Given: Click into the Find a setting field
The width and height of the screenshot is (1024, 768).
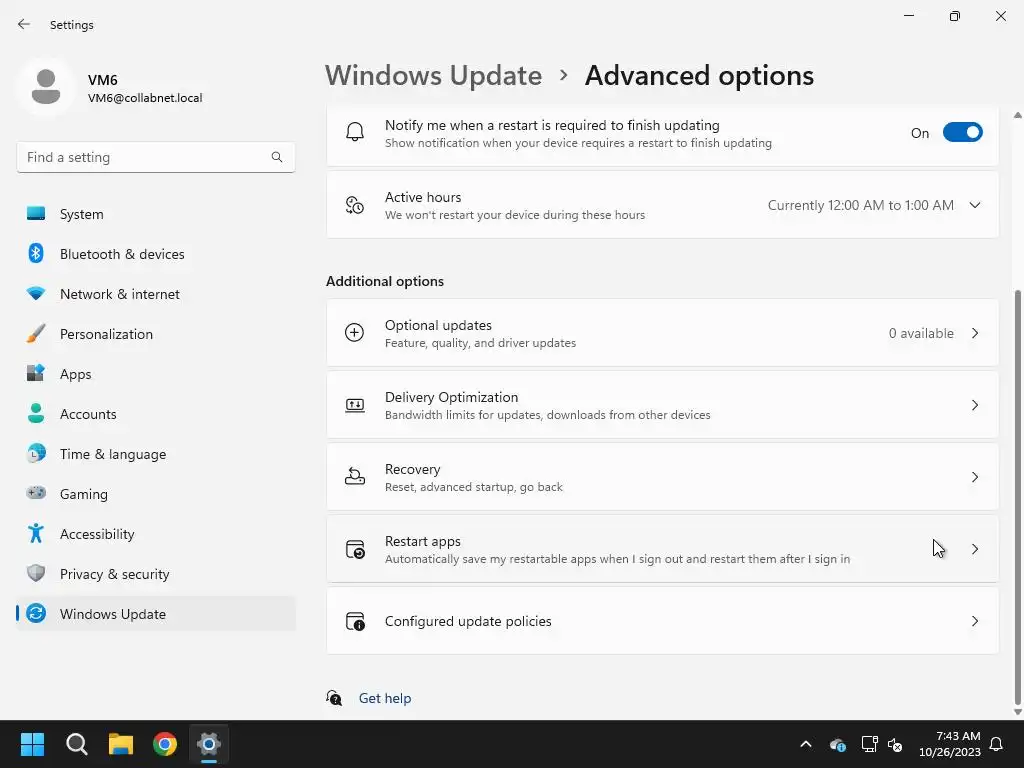Looking at the screenshot, I should 156,157.
